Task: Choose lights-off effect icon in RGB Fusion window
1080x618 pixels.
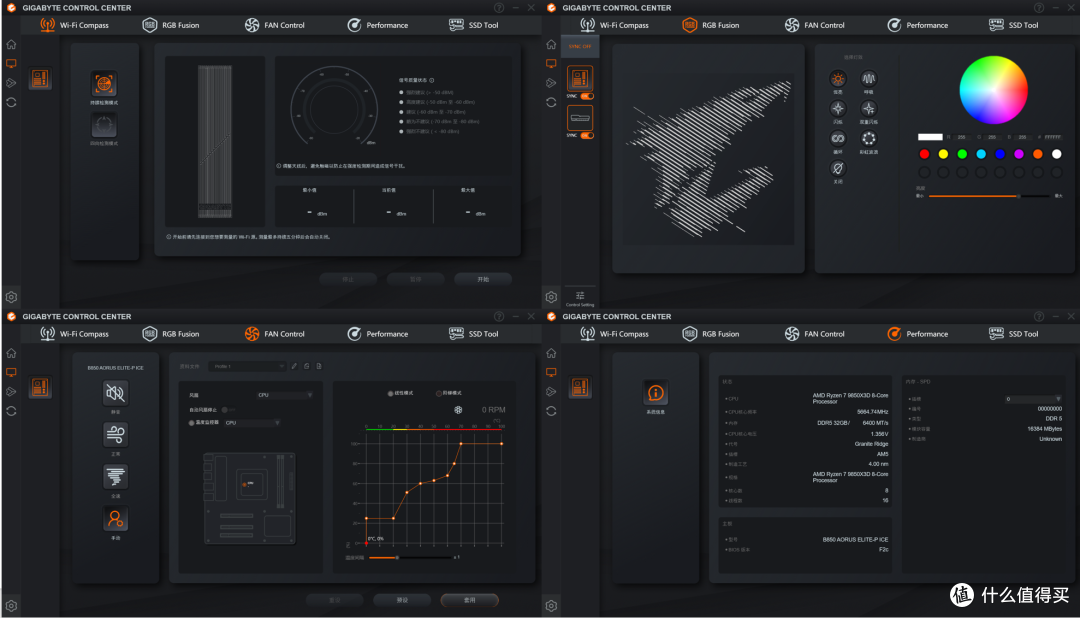Action: (x=838, y=168)
